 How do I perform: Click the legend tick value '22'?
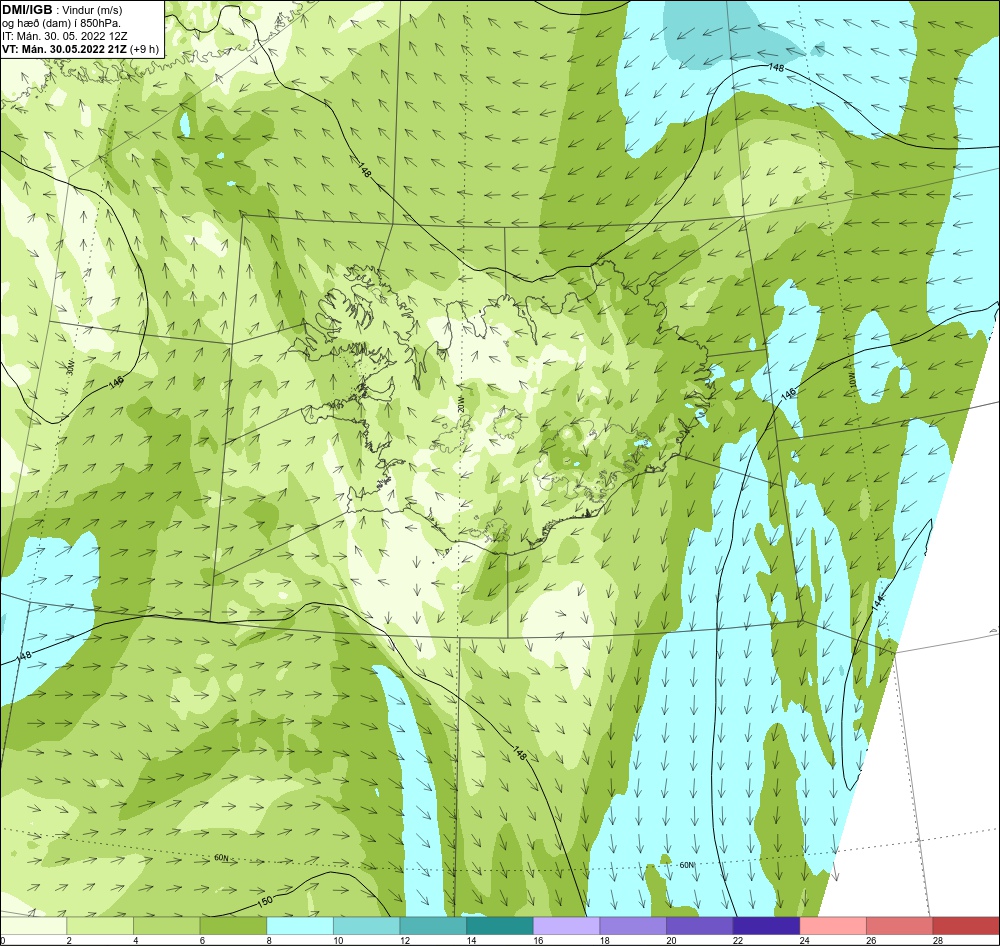click(738, 940)
